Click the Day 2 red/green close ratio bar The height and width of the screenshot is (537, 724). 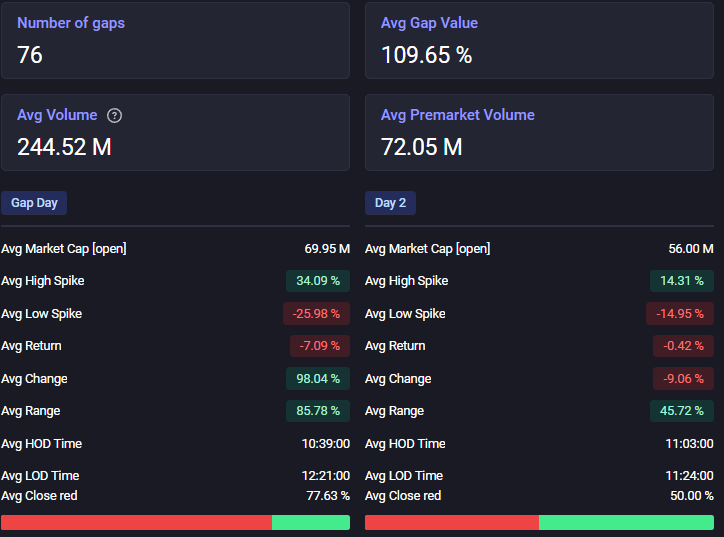click(539, 523)
